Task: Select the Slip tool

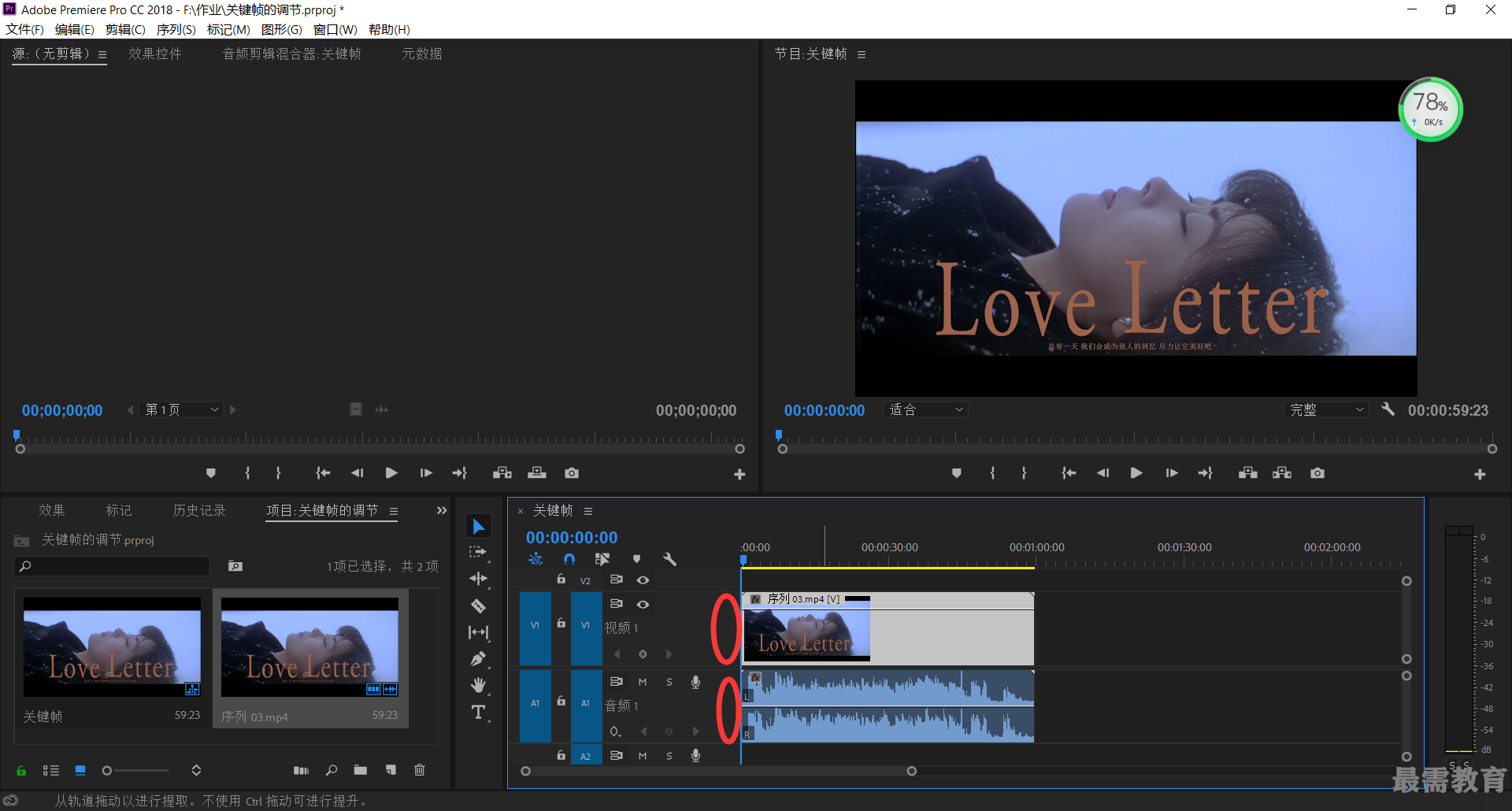Action: click(478, 632)
